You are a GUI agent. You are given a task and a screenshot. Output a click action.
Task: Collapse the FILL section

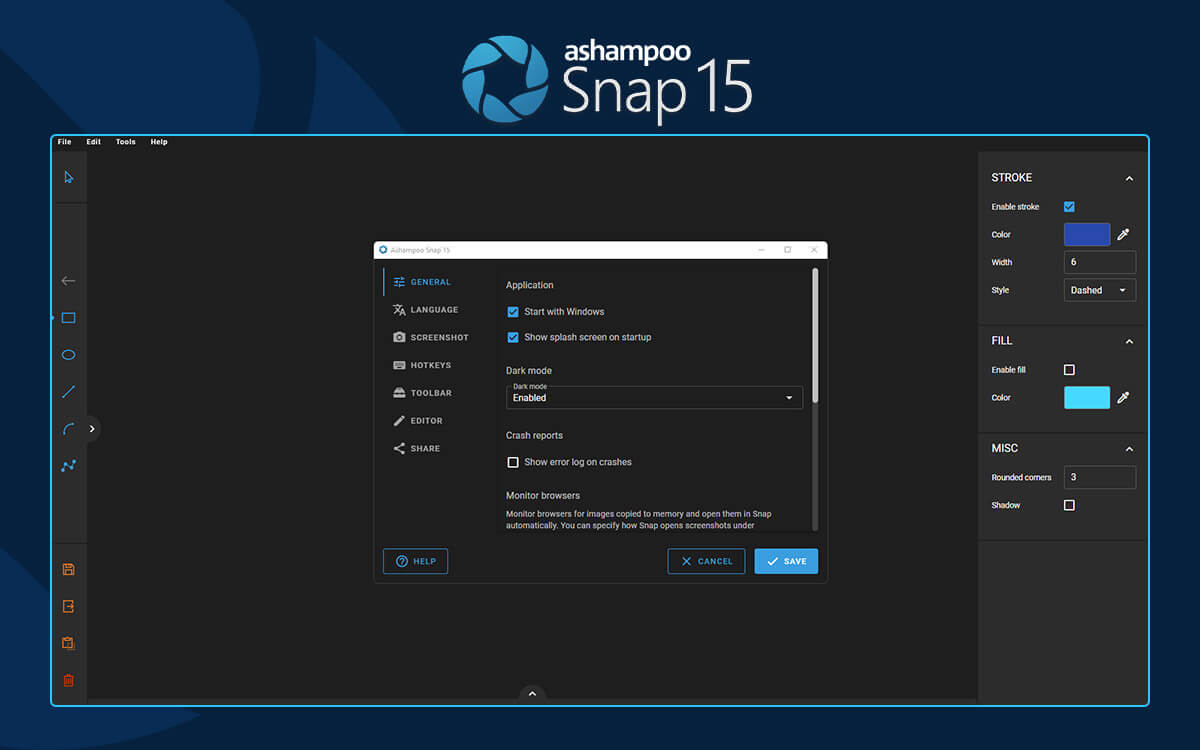pyautogui.click(x=1129, y=341)
